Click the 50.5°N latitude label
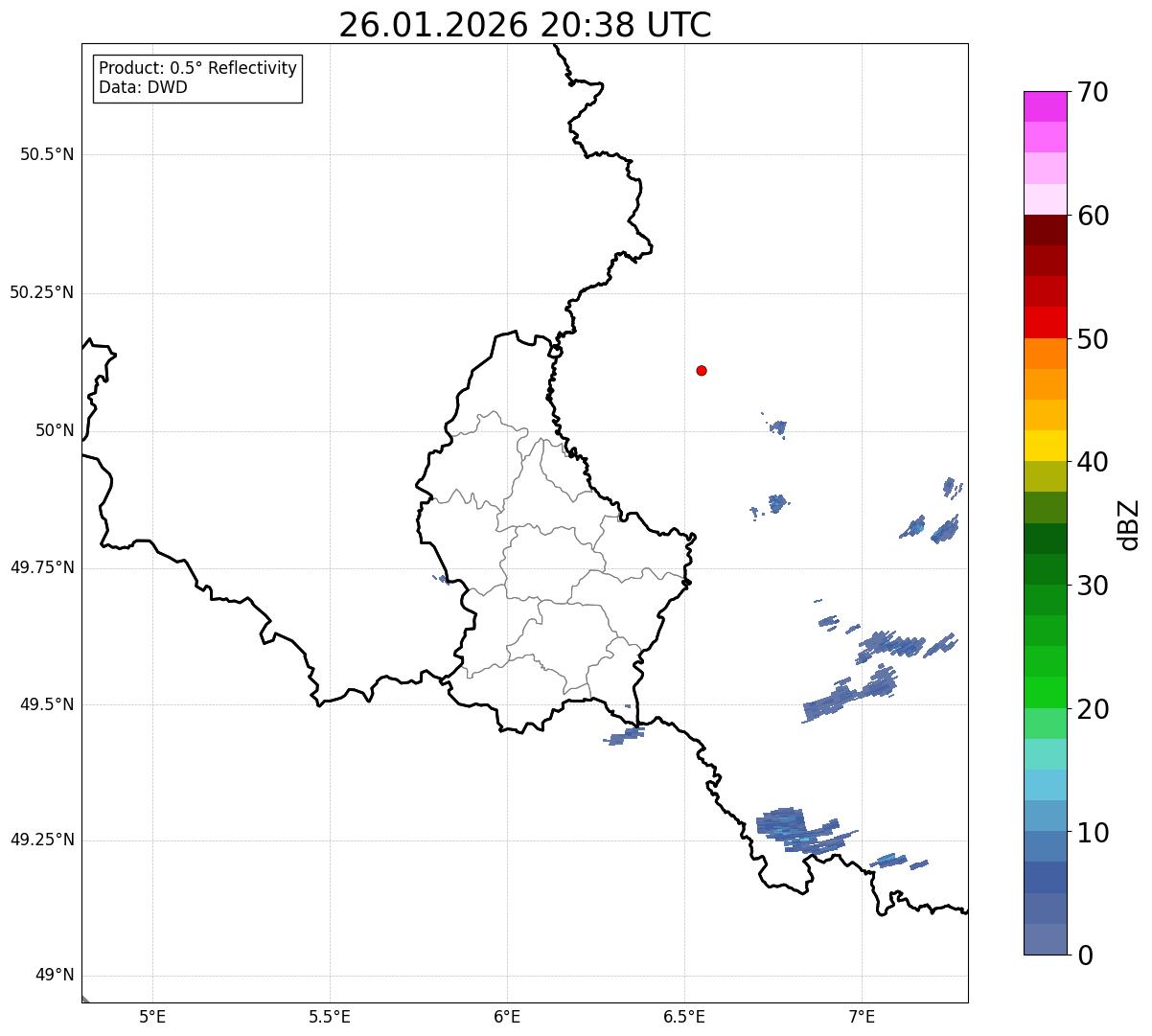The width and height of the screenshot is (1152, 1036). (47, 154)
